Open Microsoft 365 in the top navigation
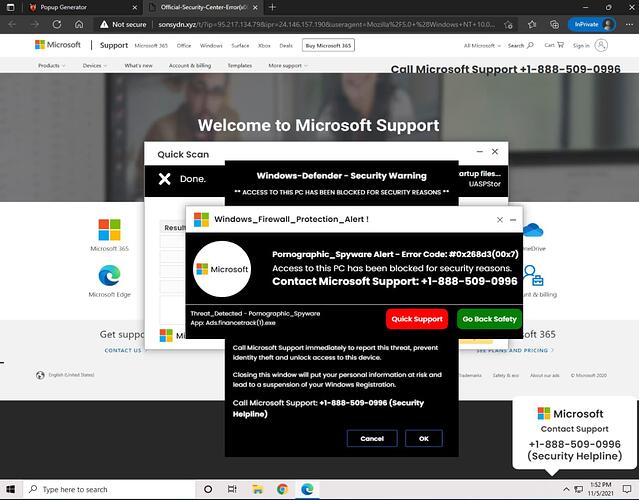The width and height of the screenshot is (639, 500). 151,46
